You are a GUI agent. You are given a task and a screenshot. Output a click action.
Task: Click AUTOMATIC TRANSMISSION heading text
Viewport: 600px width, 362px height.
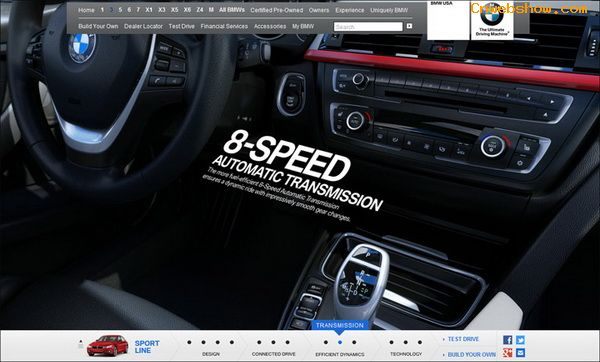coord(297,183)
